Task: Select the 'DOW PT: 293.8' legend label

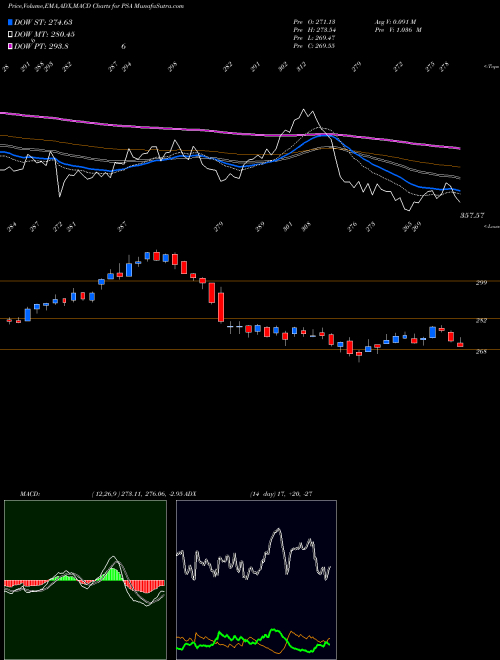Action: (41, 46)
